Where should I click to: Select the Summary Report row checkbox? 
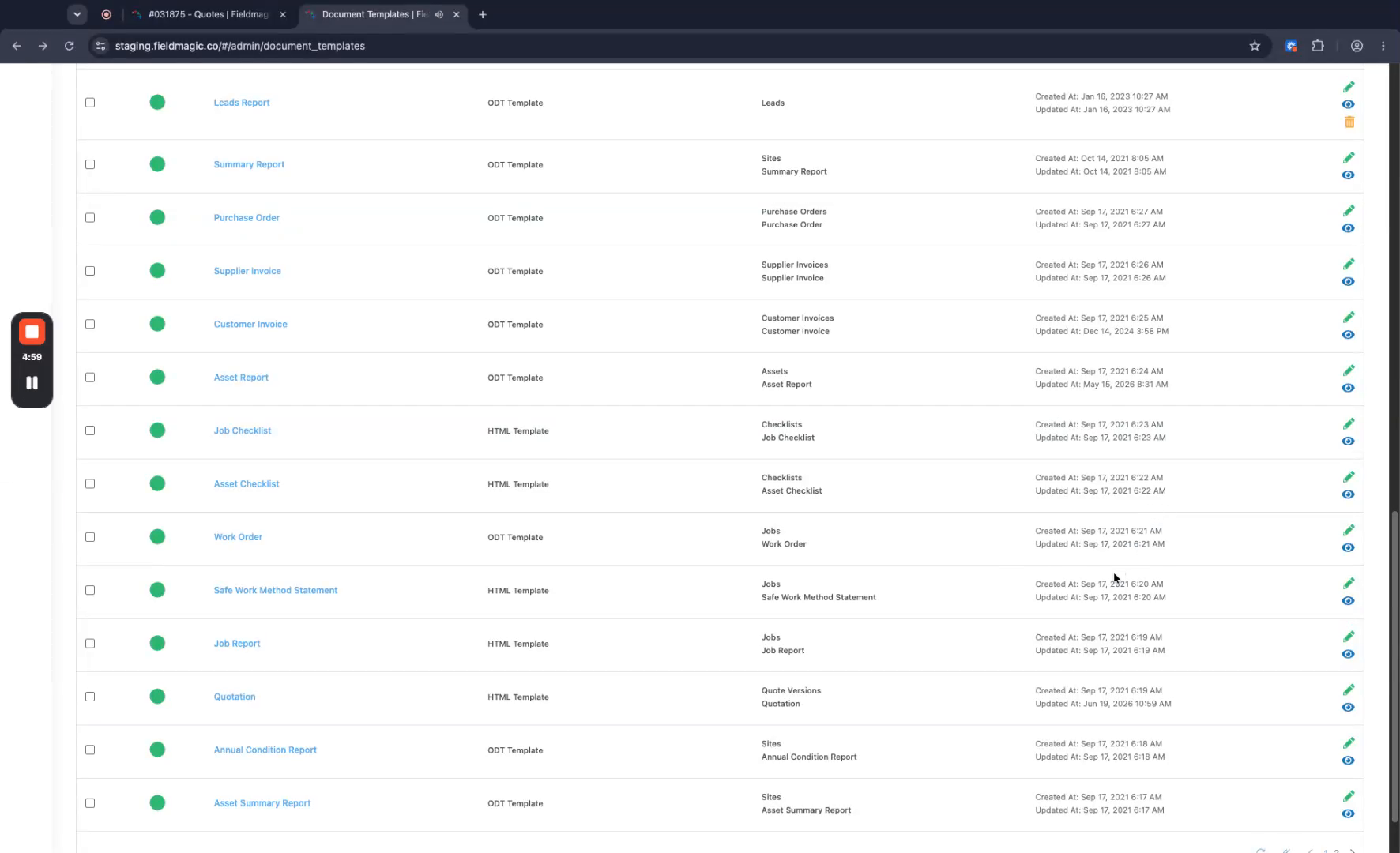pos(90,164)
